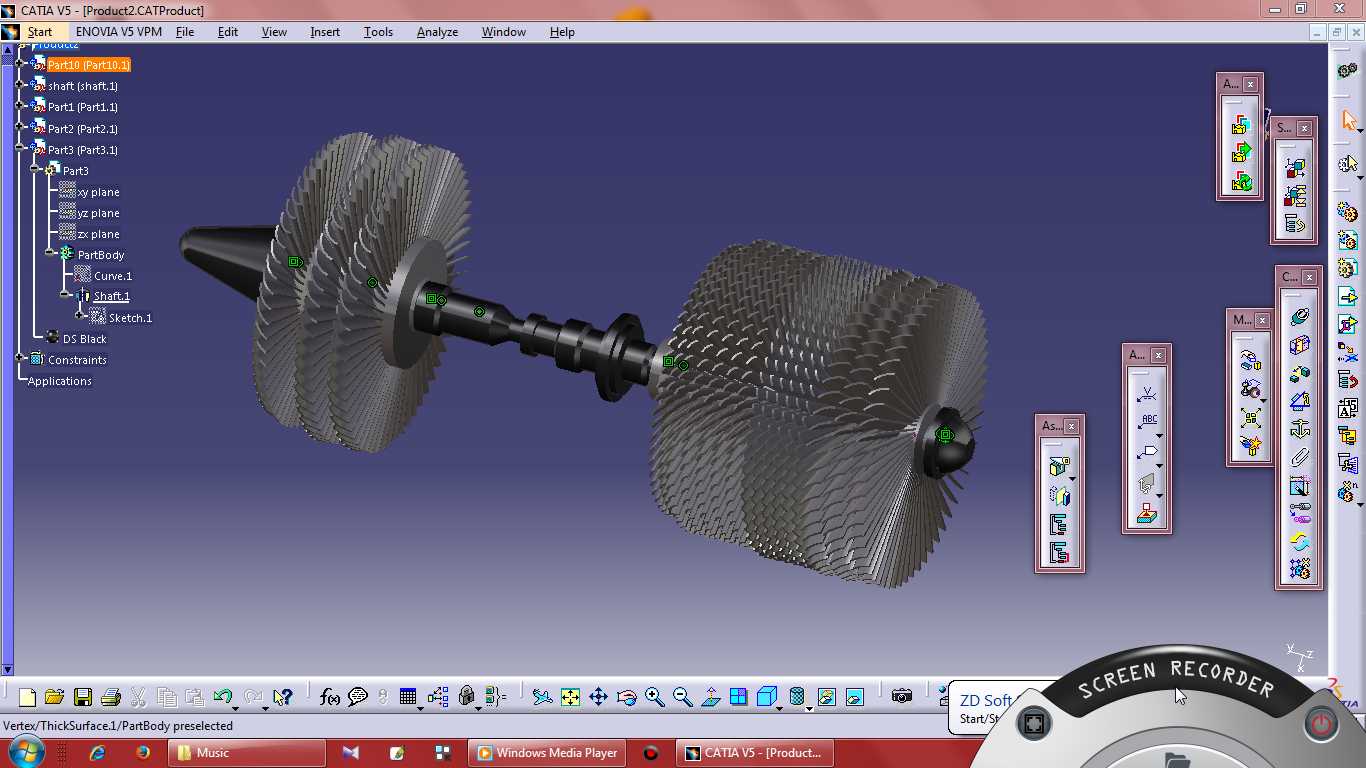The width and height of the screenshot is (1366, 768).
Task: Select the Coincidence Constraint tool
Action: 1299,317
